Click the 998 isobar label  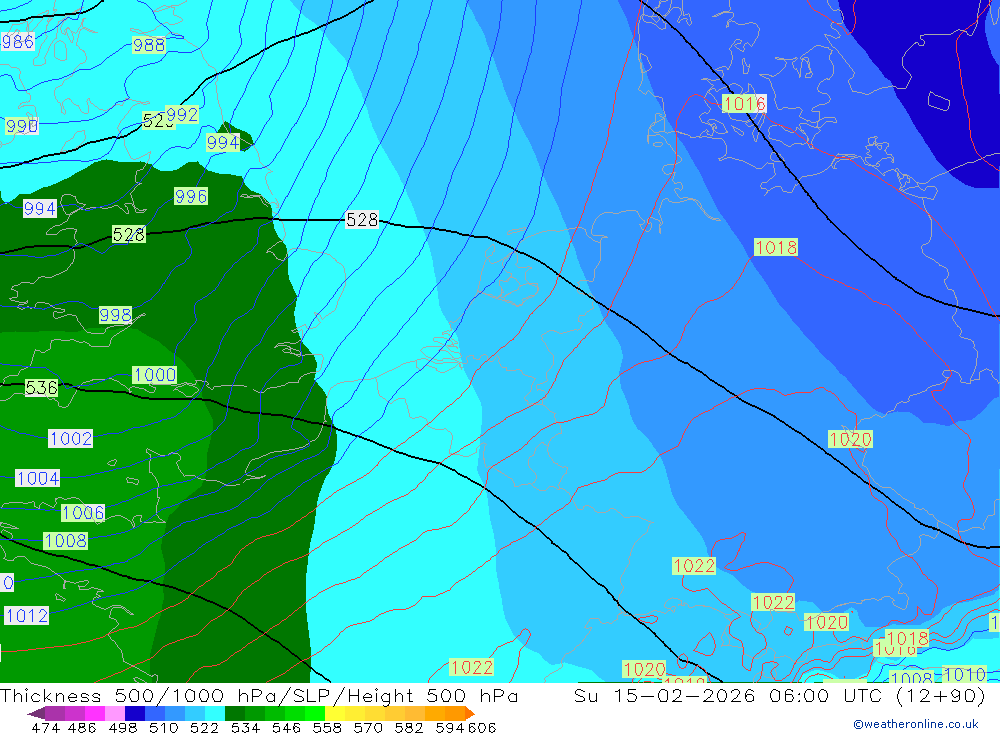(115, 315)
